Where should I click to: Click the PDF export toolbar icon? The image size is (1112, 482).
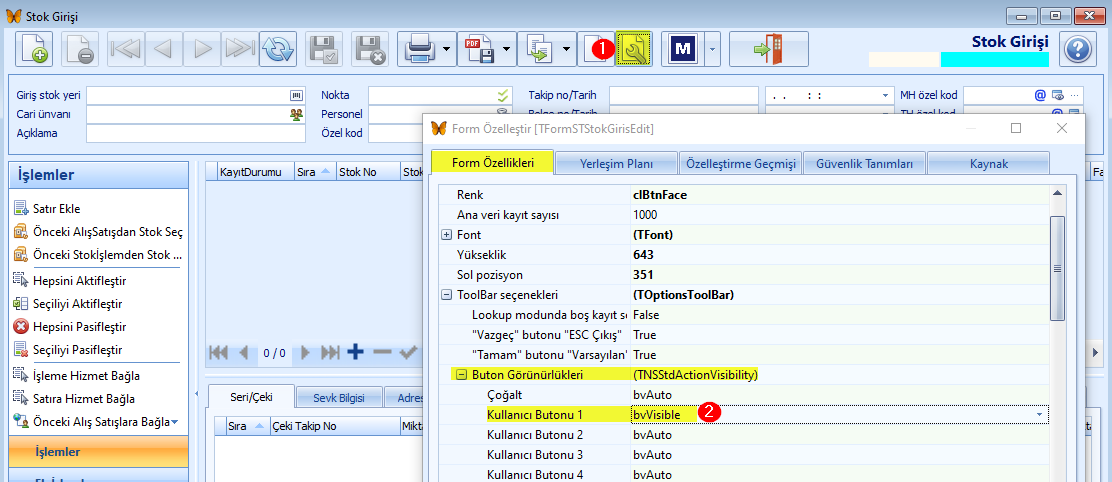coord(479,49)
